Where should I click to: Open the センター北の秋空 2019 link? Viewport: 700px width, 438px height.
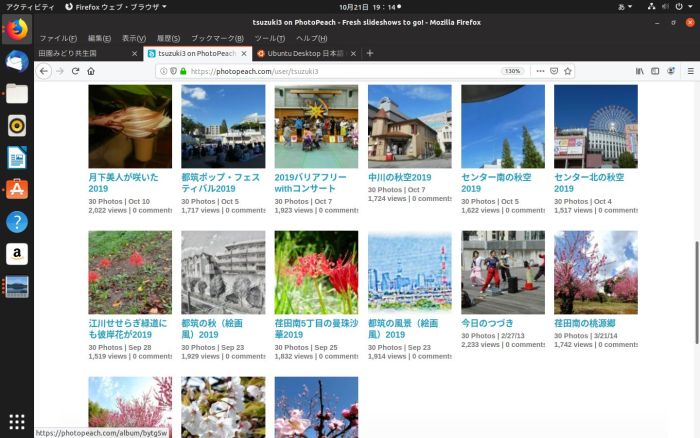pos(589,183)
